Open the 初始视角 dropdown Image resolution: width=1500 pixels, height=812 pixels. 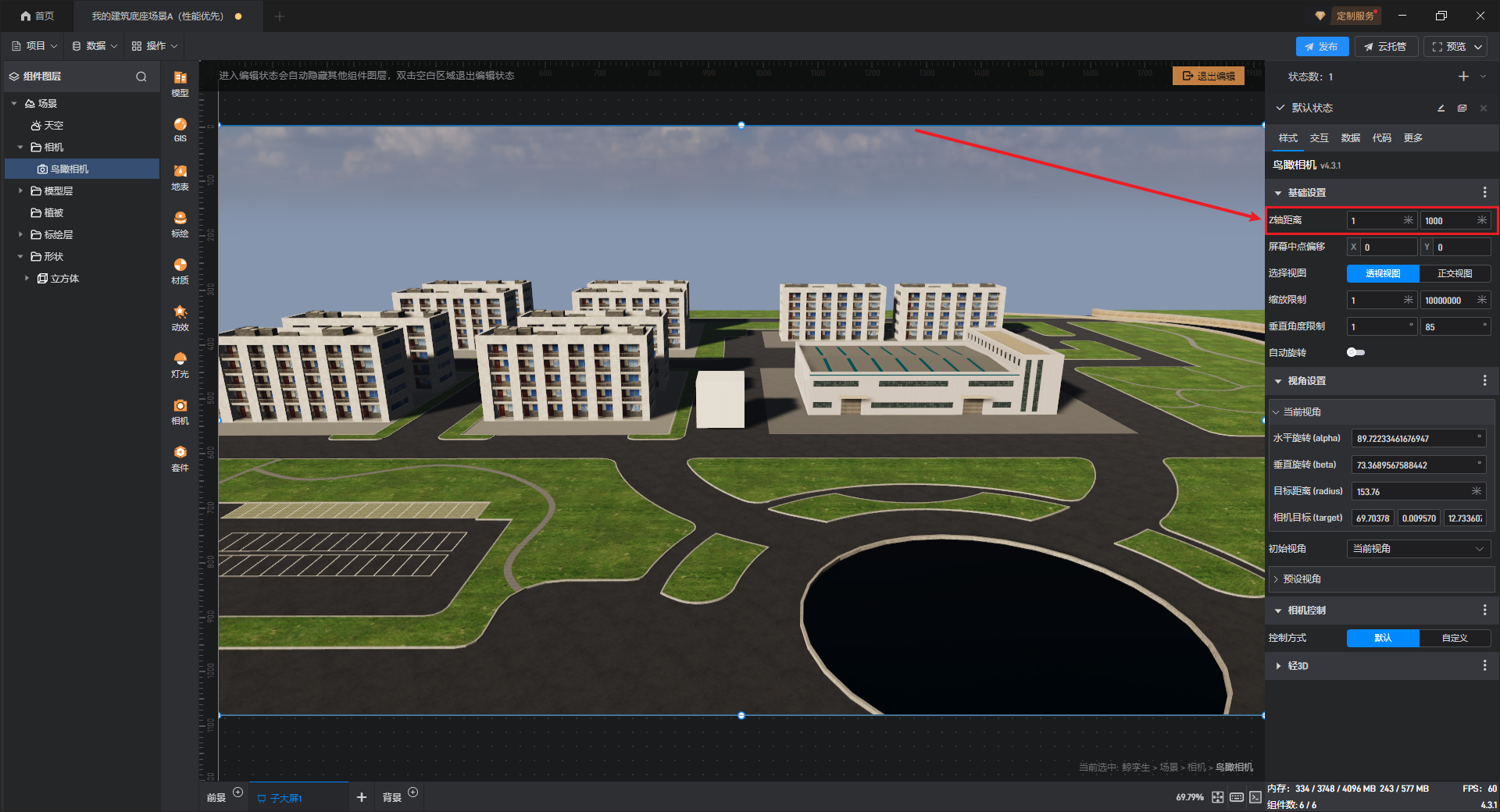pos(1417,550)
